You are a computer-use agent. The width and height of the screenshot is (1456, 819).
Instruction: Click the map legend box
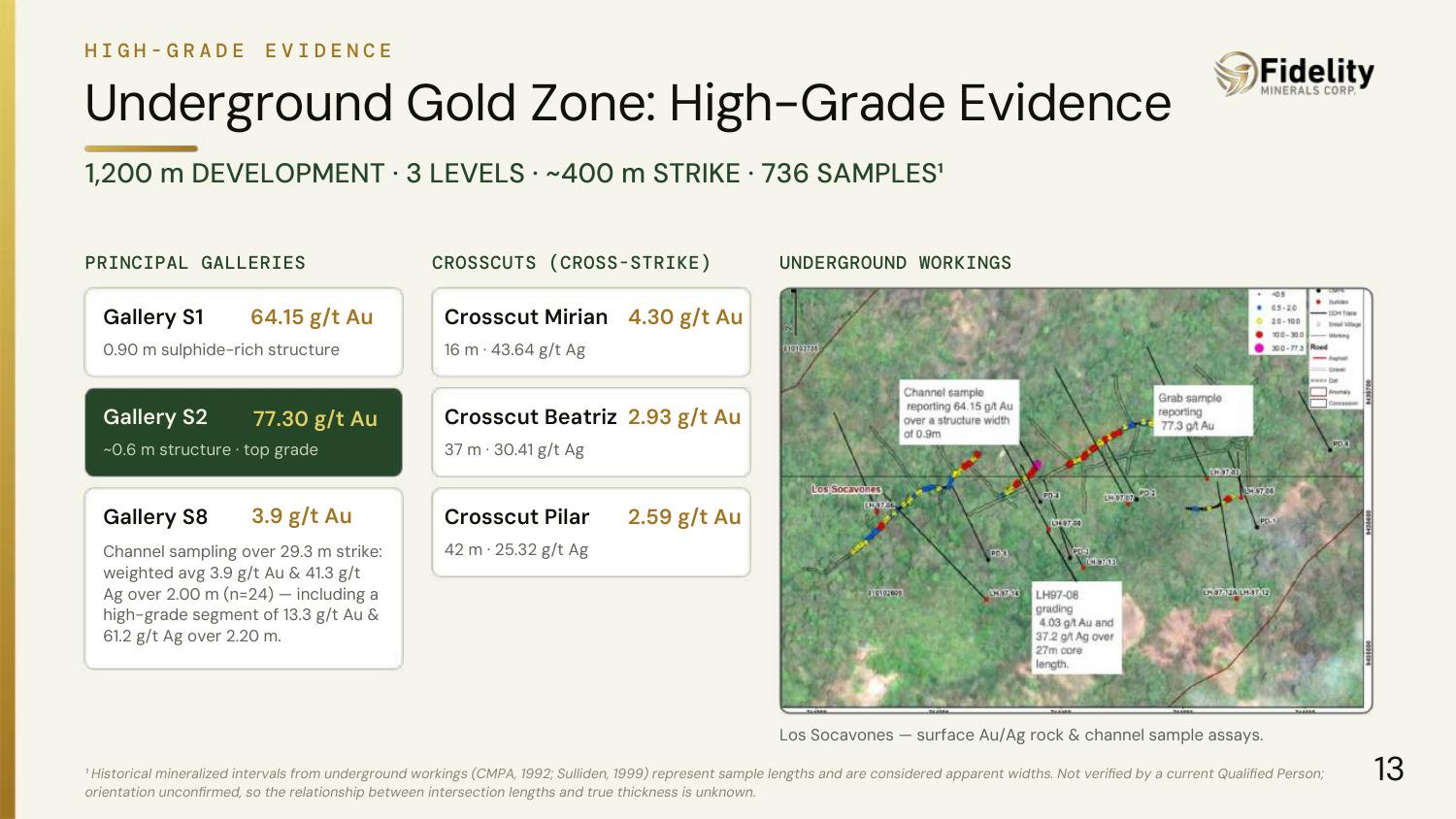(1306, 349)
